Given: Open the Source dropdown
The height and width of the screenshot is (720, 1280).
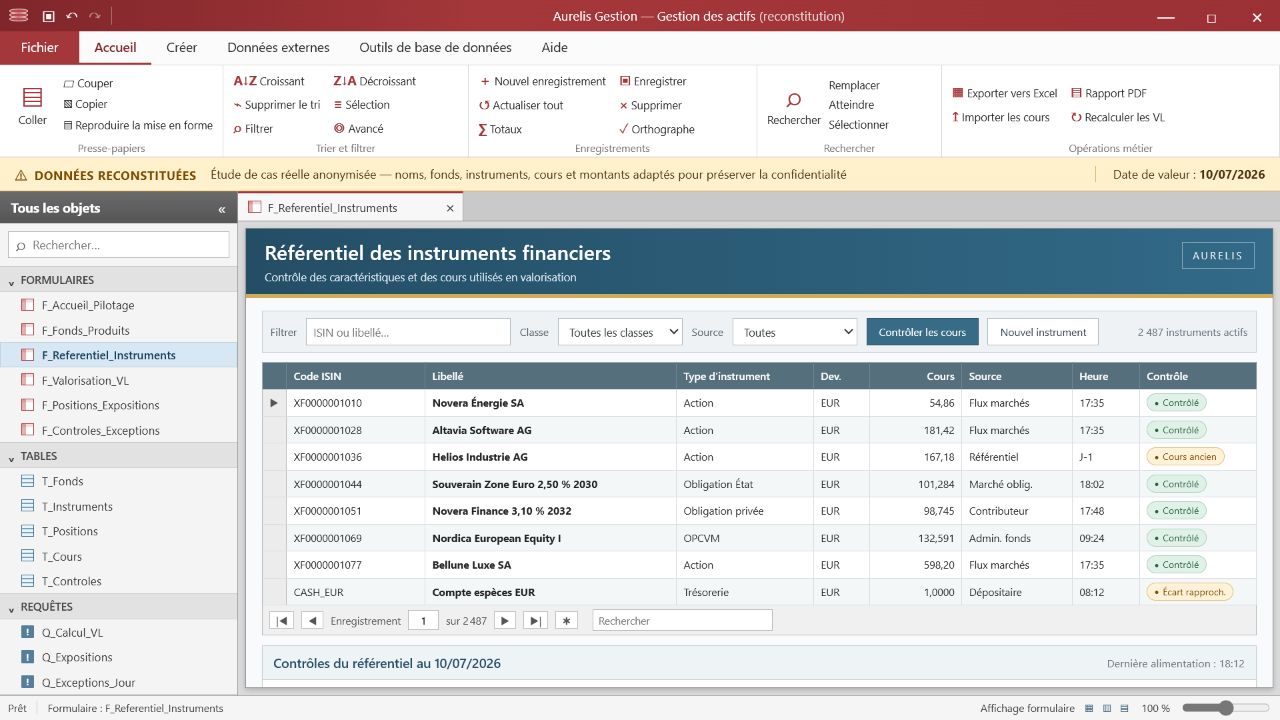Looking at the screenshot, I should [x=795, y=332].
